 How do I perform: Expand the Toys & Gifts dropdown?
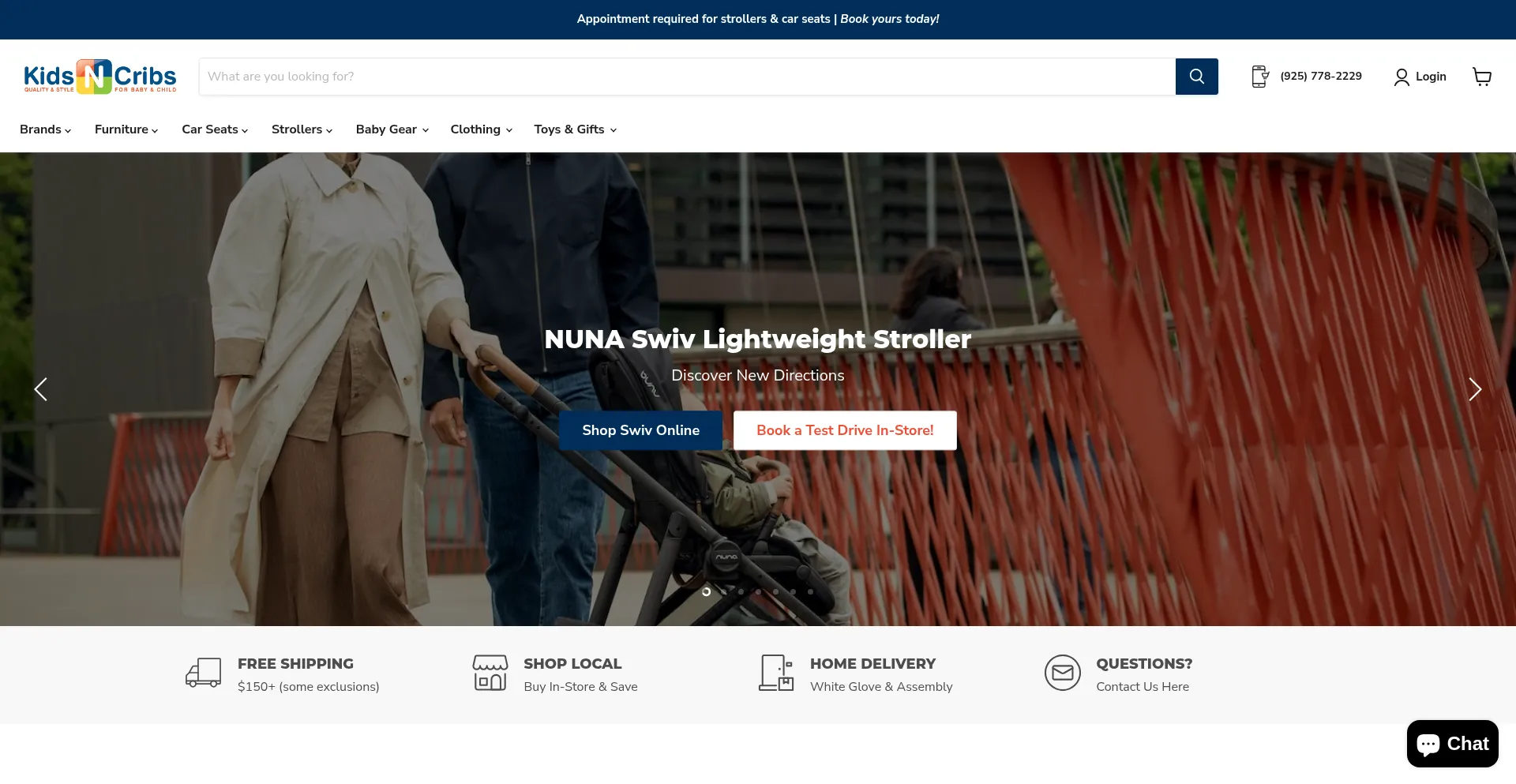[575, 129]
